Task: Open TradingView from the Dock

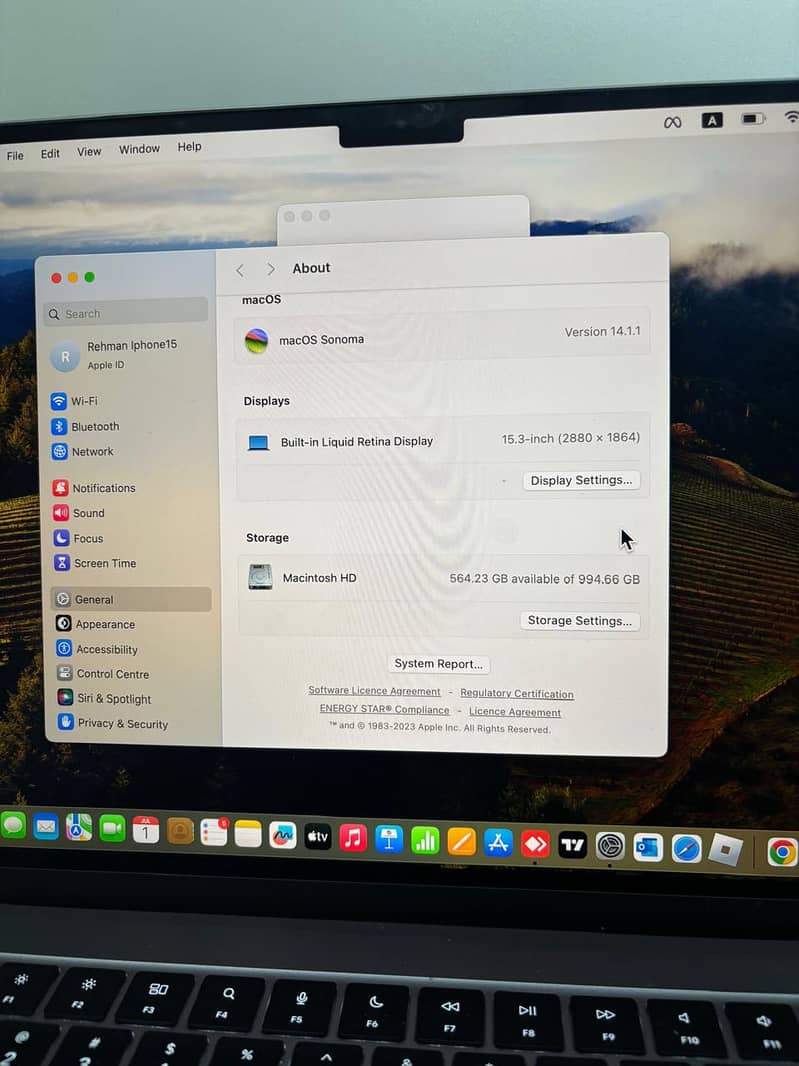Action: point(573,845)
